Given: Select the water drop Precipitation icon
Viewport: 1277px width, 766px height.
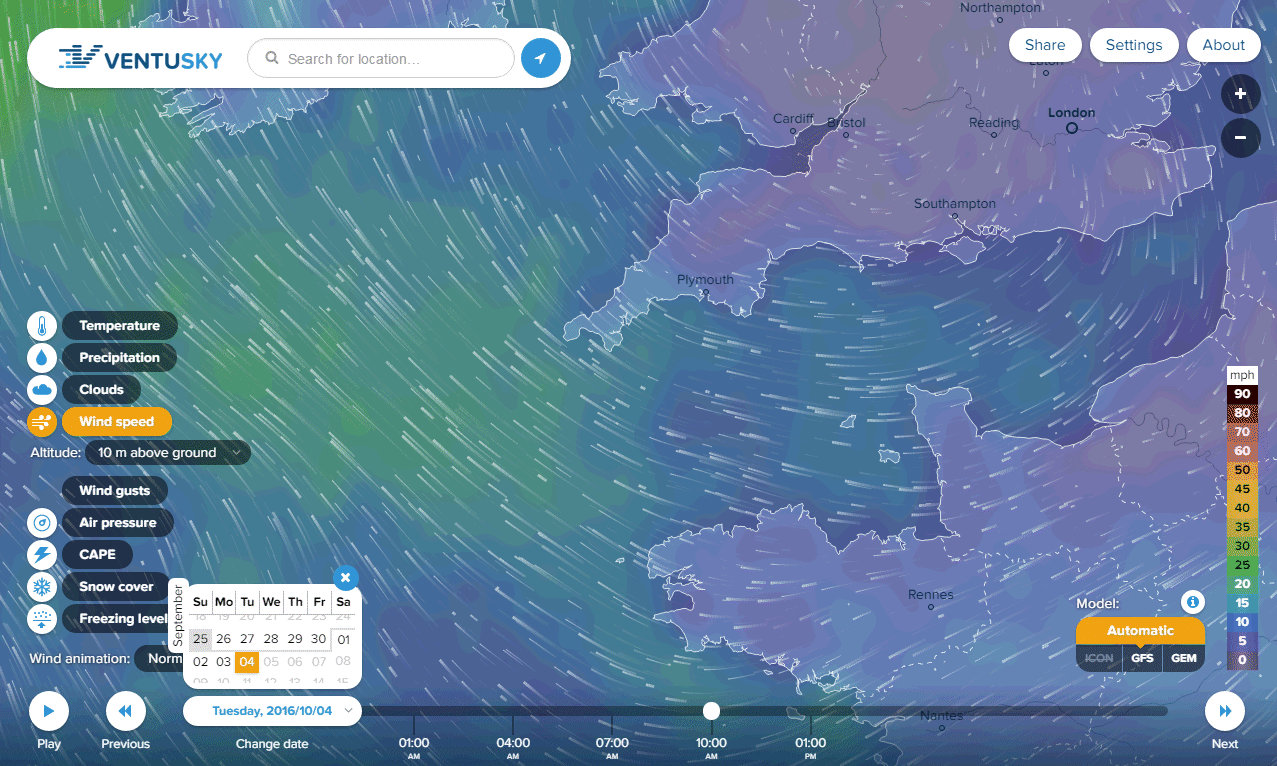Looking at the screenshot, I should pos(42,358).
